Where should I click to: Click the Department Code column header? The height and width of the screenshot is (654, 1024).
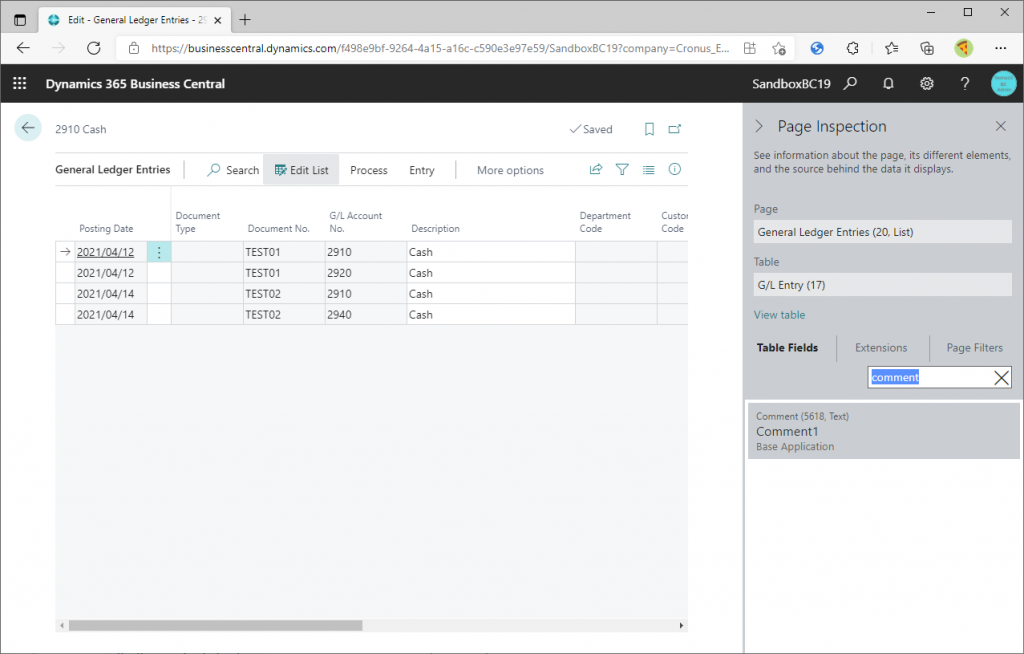click(605, 221)
